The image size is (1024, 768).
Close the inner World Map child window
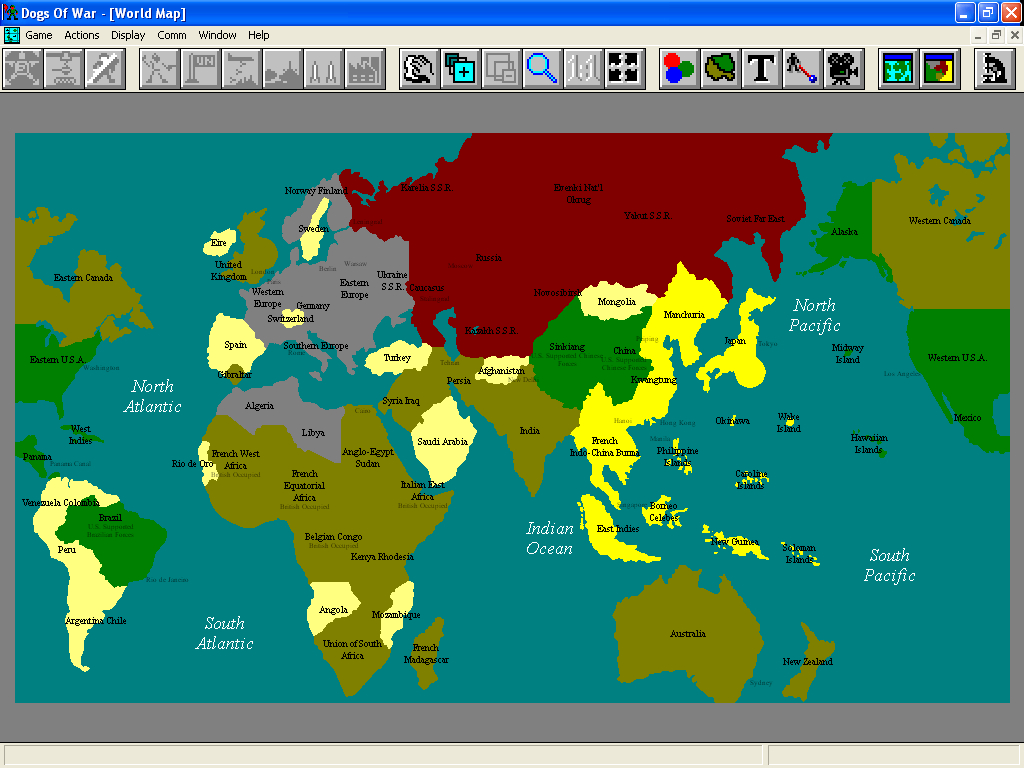point(1015,35)
